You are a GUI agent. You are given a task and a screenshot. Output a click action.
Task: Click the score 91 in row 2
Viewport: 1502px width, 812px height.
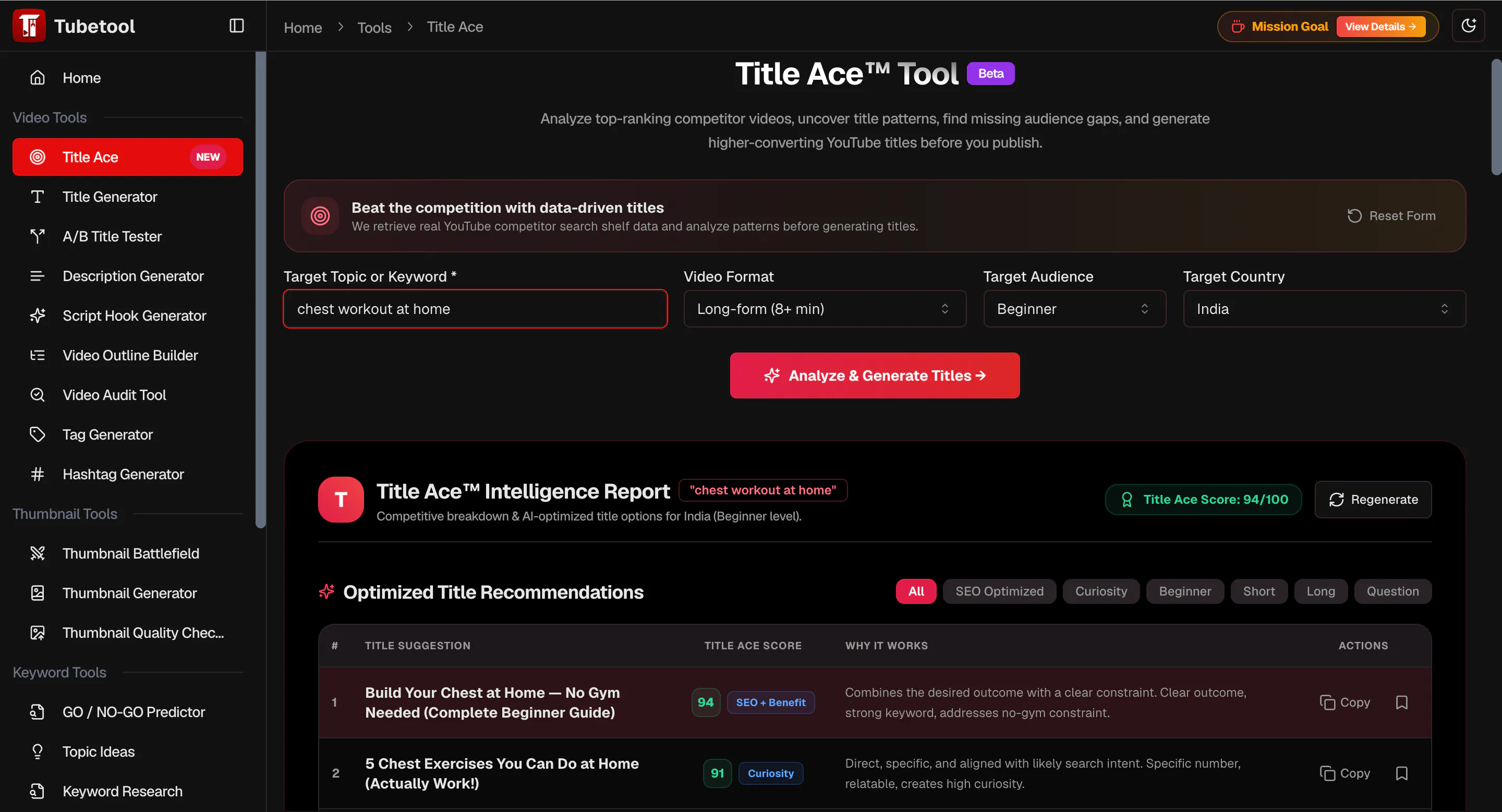click(717, 773)
